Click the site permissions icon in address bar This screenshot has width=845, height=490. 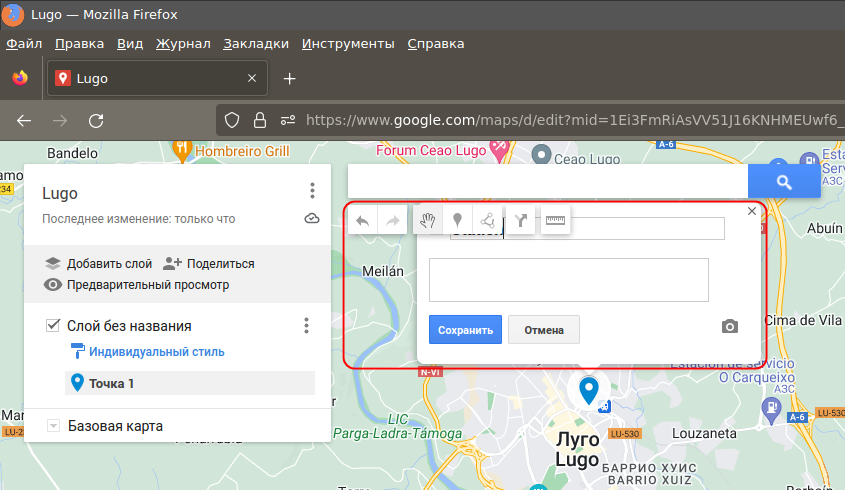(x=288, y=120)
